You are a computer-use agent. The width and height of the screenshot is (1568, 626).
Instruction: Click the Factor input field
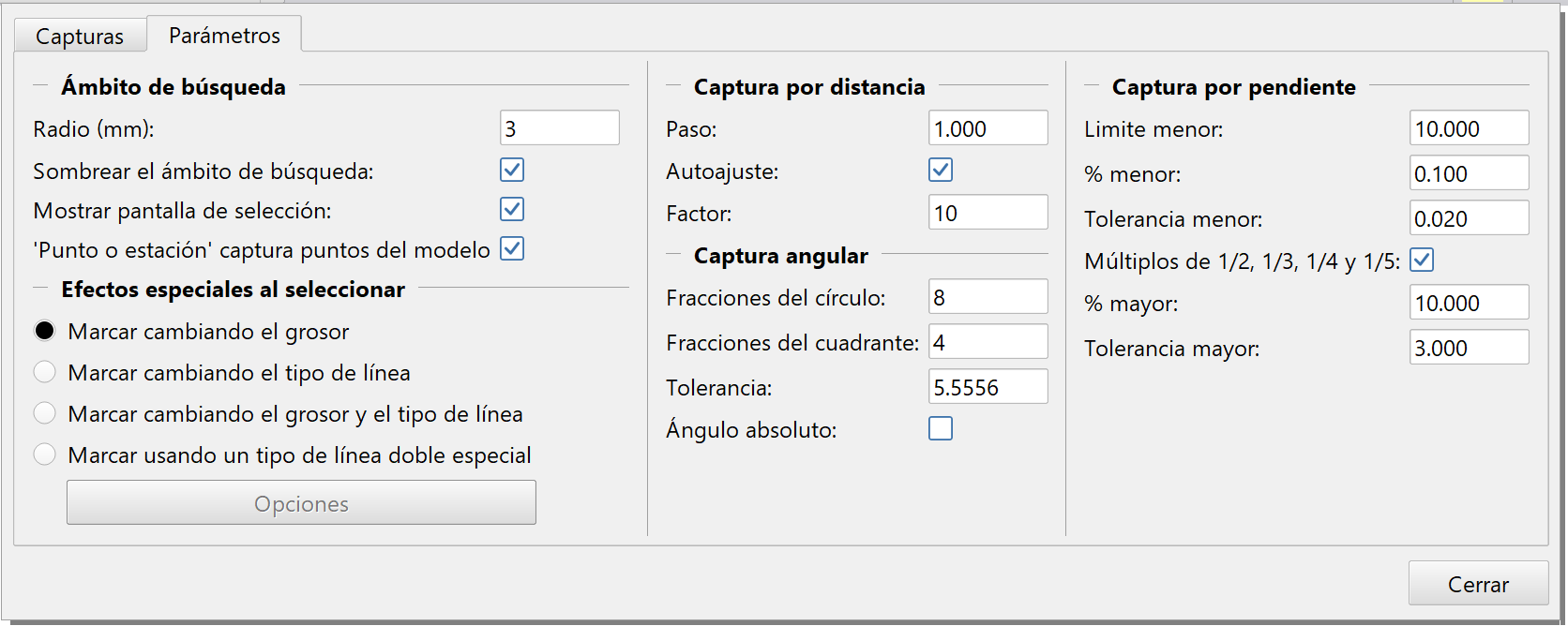[x=988, y=213]
